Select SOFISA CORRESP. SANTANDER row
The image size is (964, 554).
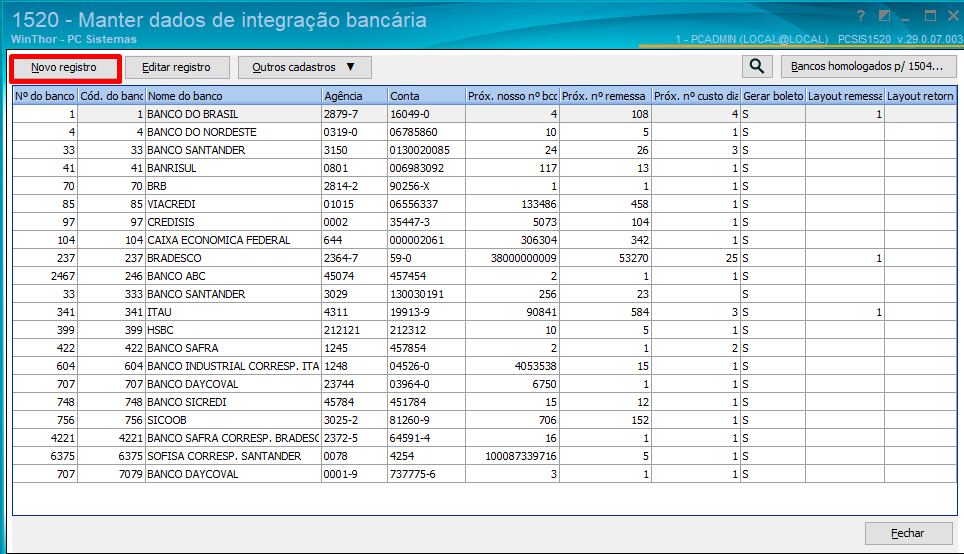pos(484,456)
